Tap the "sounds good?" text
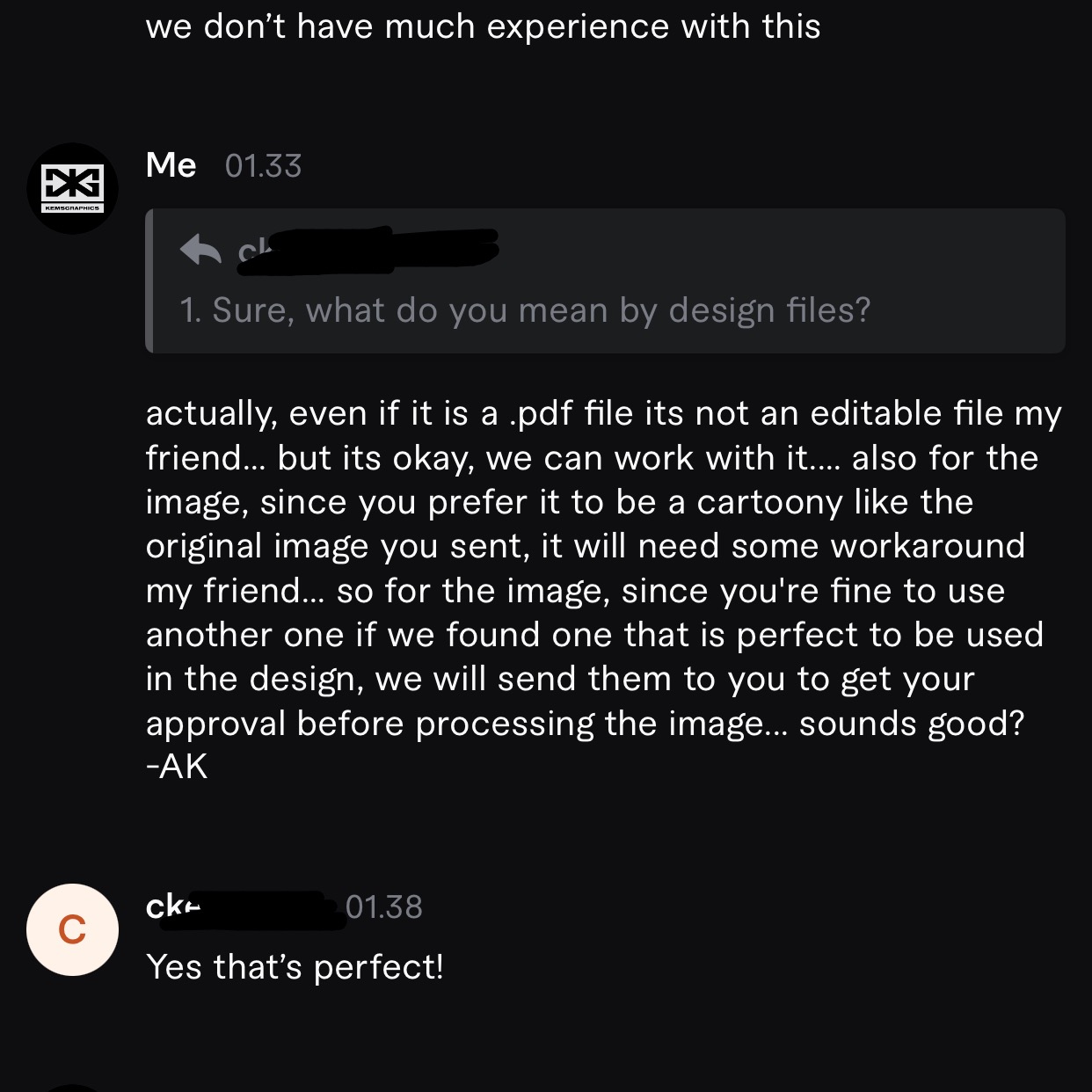This screenshot has width=1092, height=1092. pos(912,724)
